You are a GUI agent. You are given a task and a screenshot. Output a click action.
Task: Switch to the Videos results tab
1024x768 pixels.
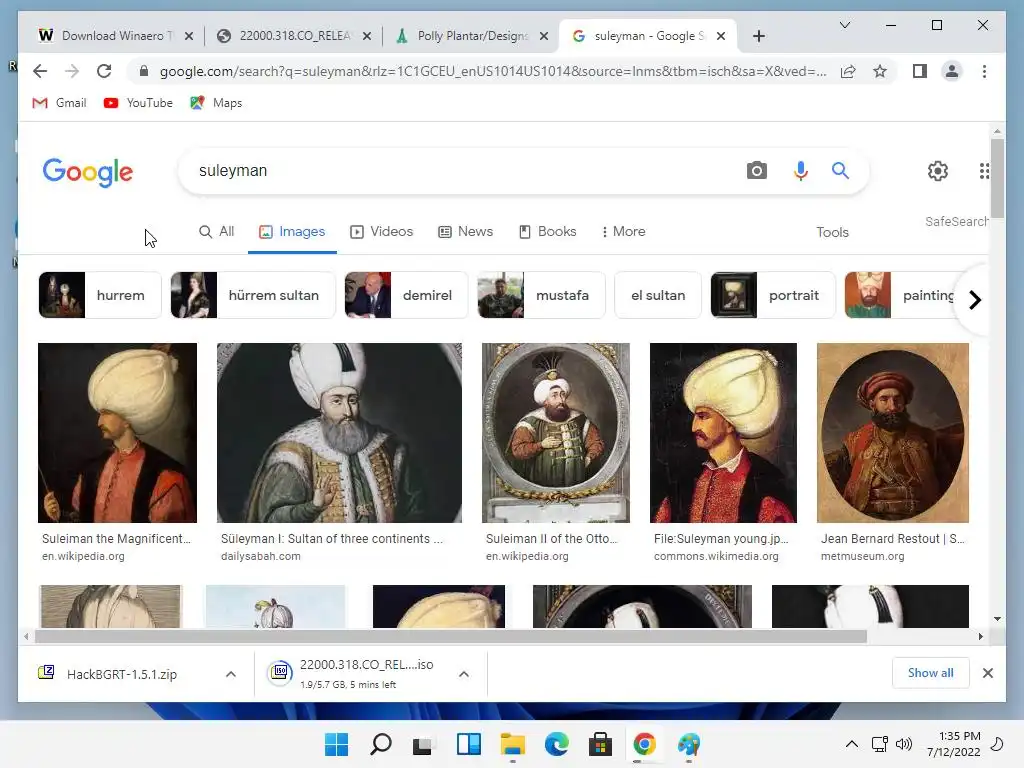pyautogui.click(x=381, y=231)
